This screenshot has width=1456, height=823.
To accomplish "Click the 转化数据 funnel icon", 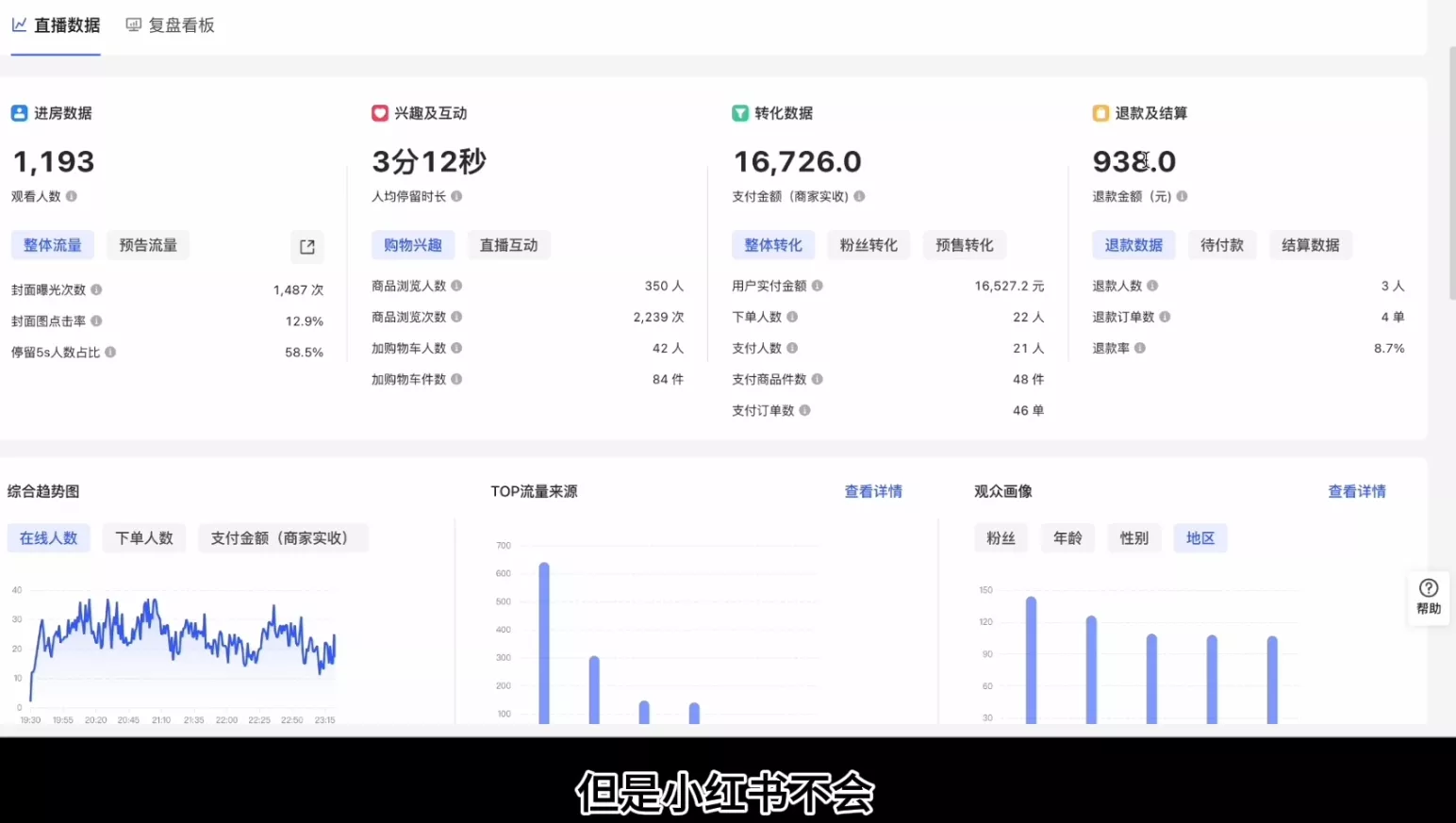I will click(739, 112).
